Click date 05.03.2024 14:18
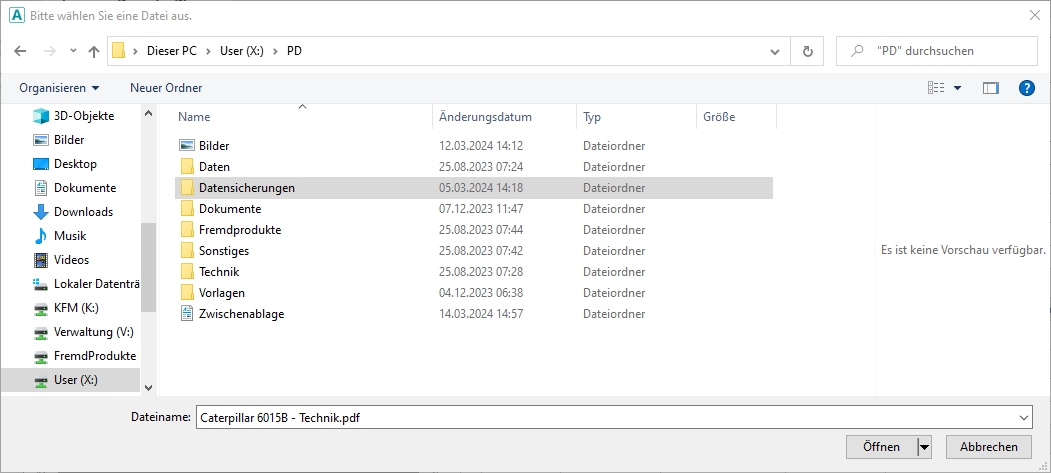The height and width of the screenshot is (473, 1051). point(481,188)
